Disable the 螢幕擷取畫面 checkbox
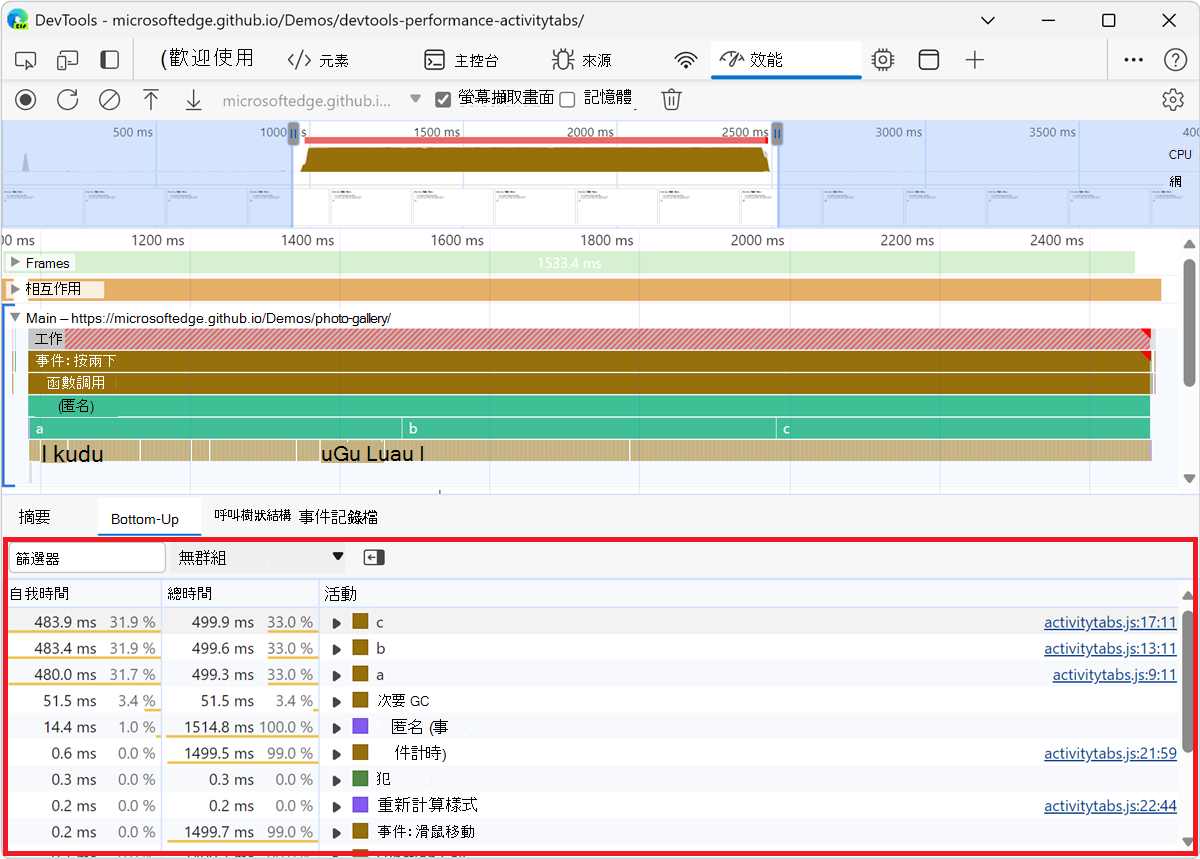This screenshot has height=859, width=1200. (x=442, y=99)
